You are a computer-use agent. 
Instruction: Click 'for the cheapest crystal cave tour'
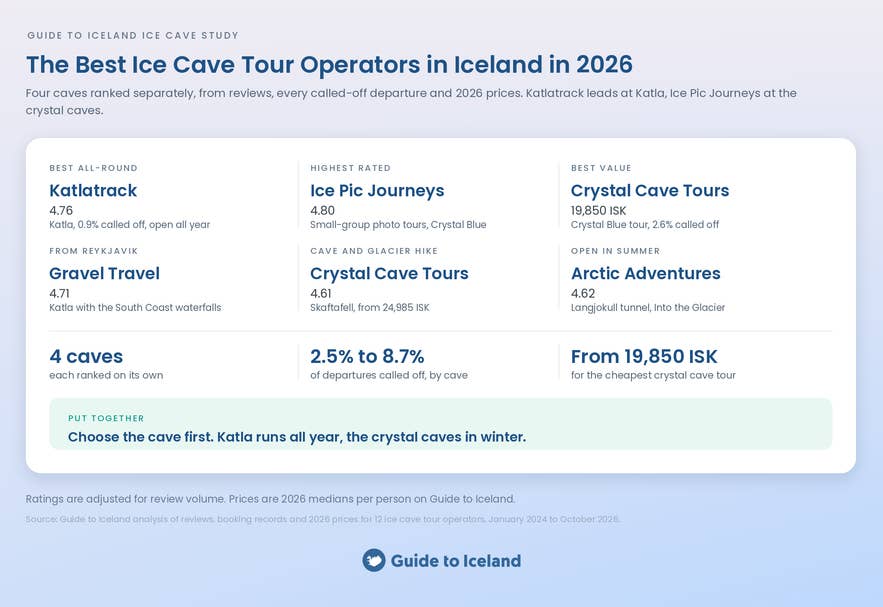(653, 375)
